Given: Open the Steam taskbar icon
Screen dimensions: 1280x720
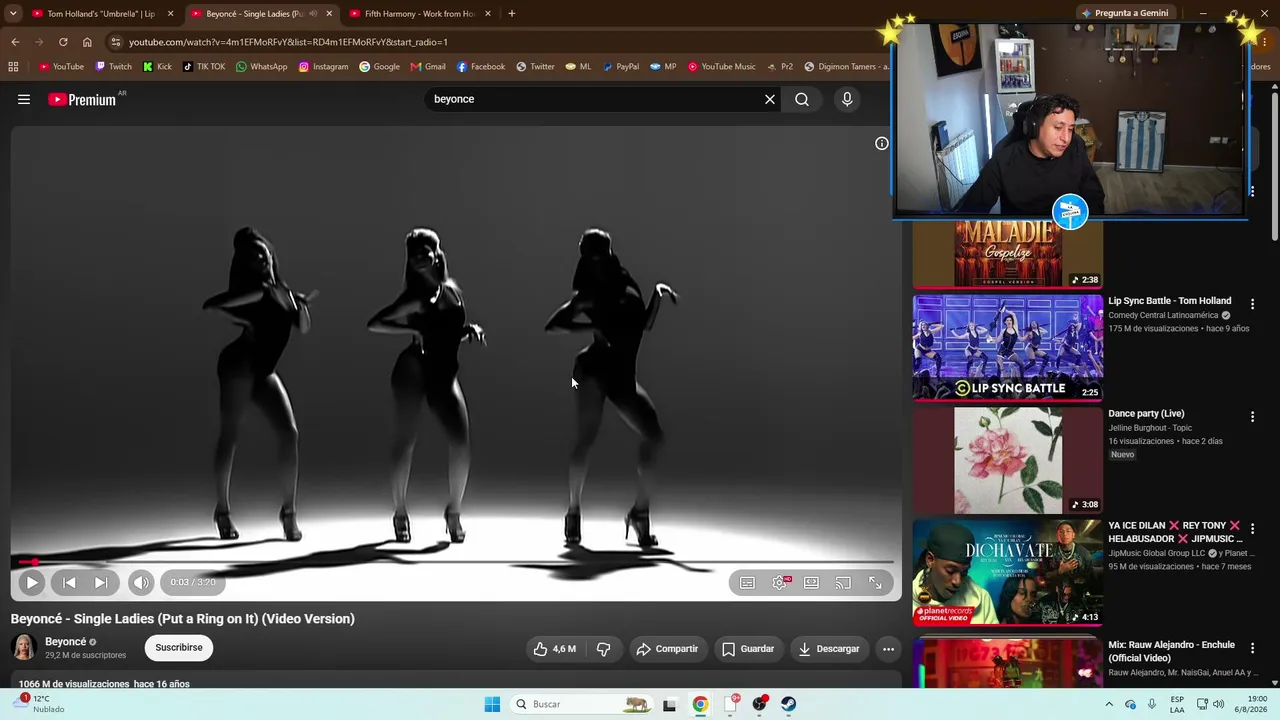Looking at the screenshot, I should pos(789,704).
